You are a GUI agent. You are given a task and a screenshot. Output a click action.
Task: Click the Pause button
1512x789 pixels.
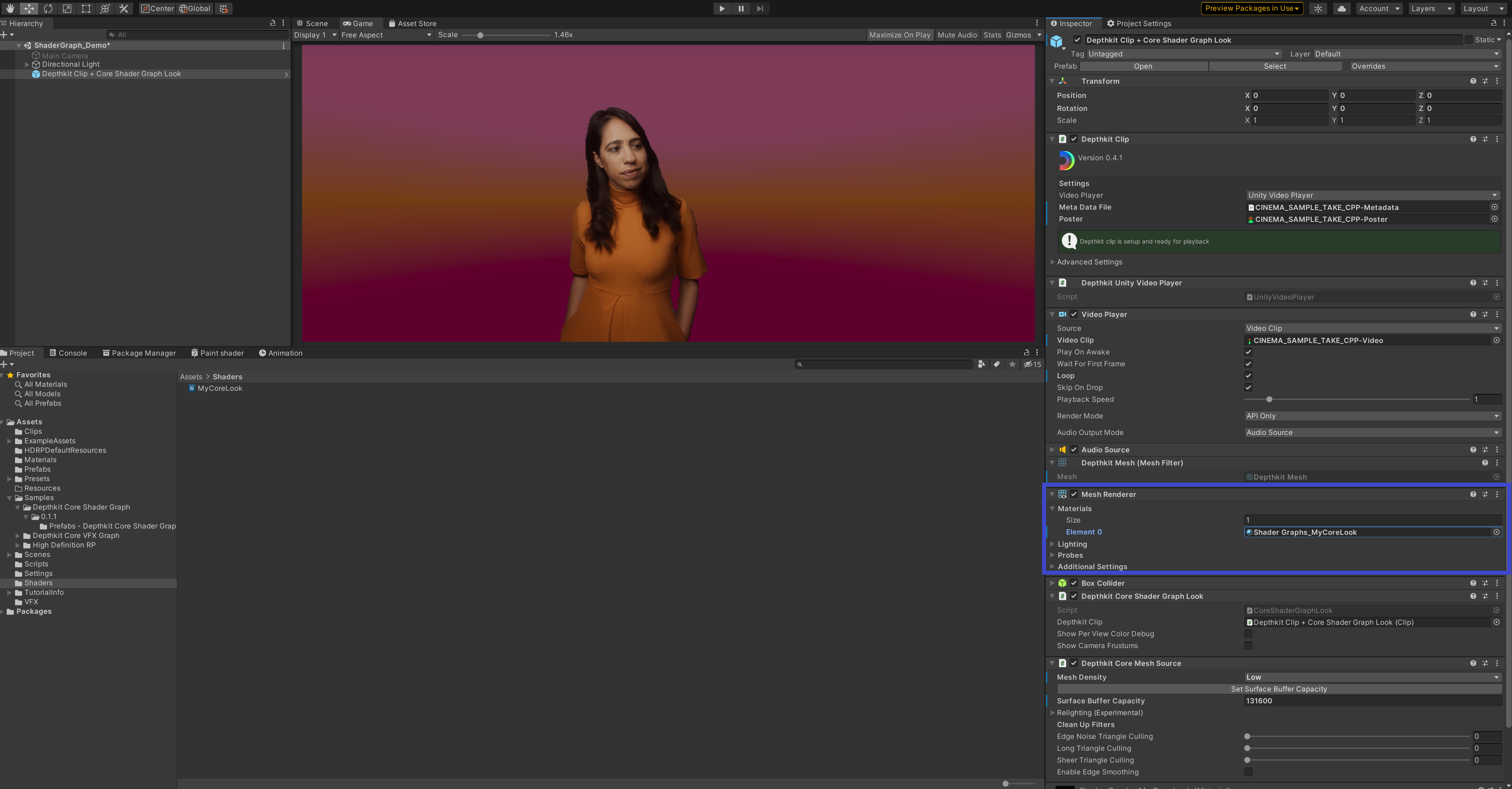pyautogui.click(x=741, y=8)
